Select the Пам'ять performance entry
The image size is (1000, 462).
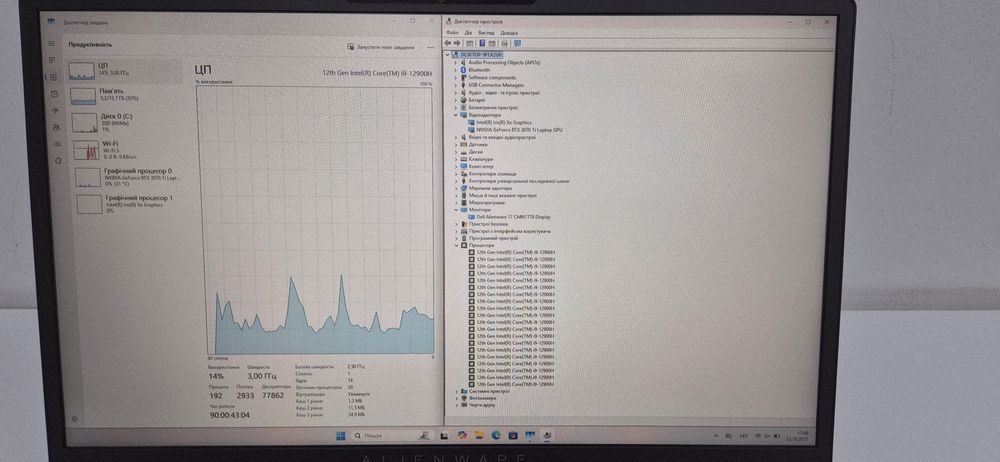pyautogui.click(x=126, y=95)
